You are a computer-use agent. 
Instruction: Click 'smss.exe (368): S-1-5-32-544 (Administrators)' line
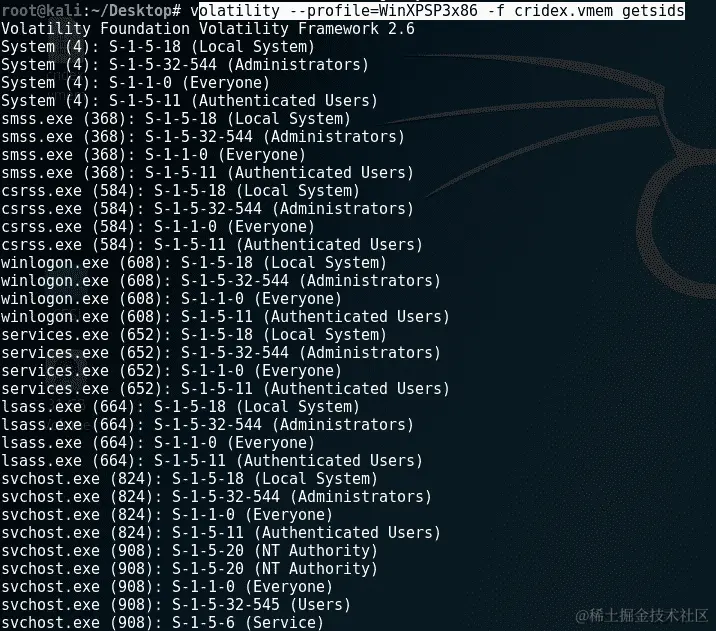pyautogui.click(x=203, y=137)
